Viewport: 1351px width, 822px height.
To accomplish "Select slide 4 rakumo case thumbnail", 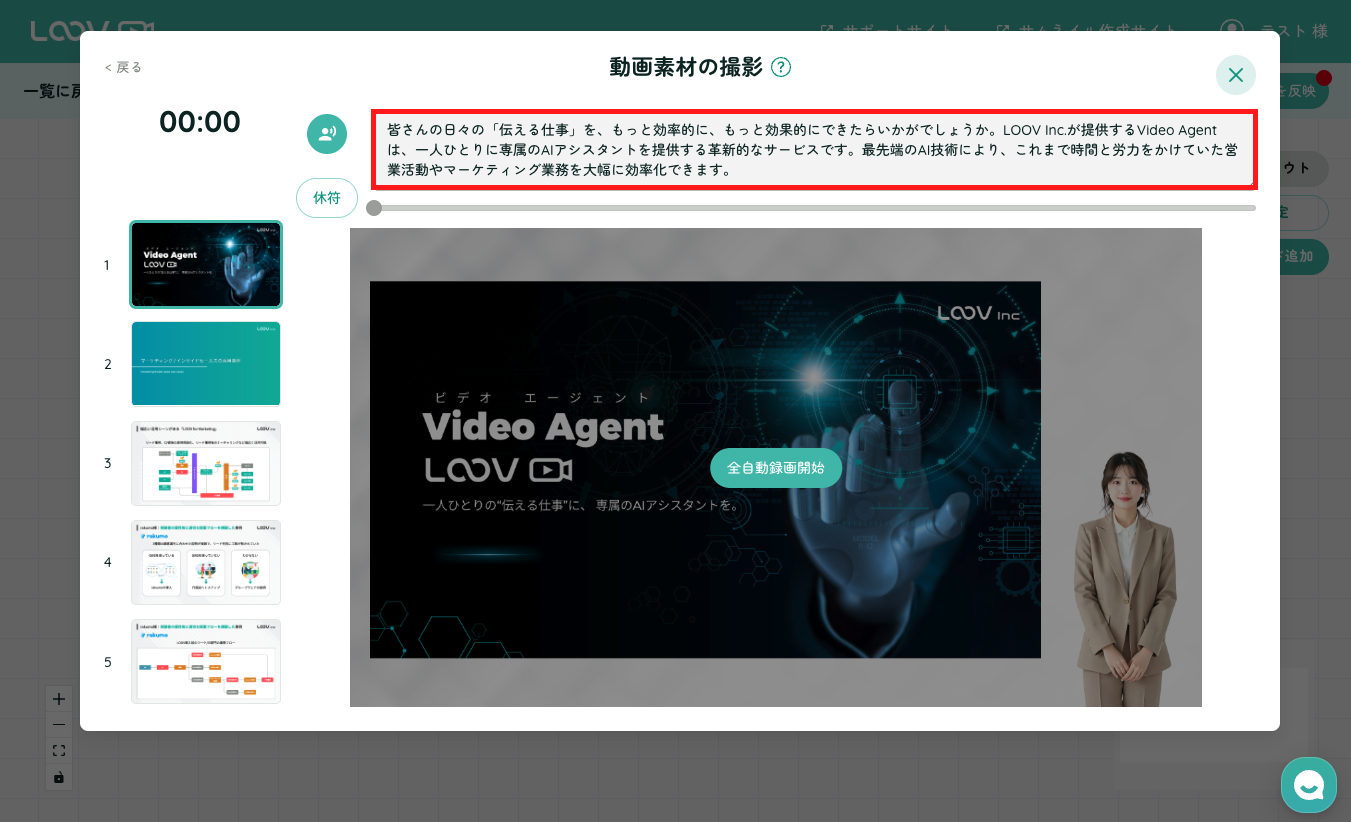I will (206, 562).
